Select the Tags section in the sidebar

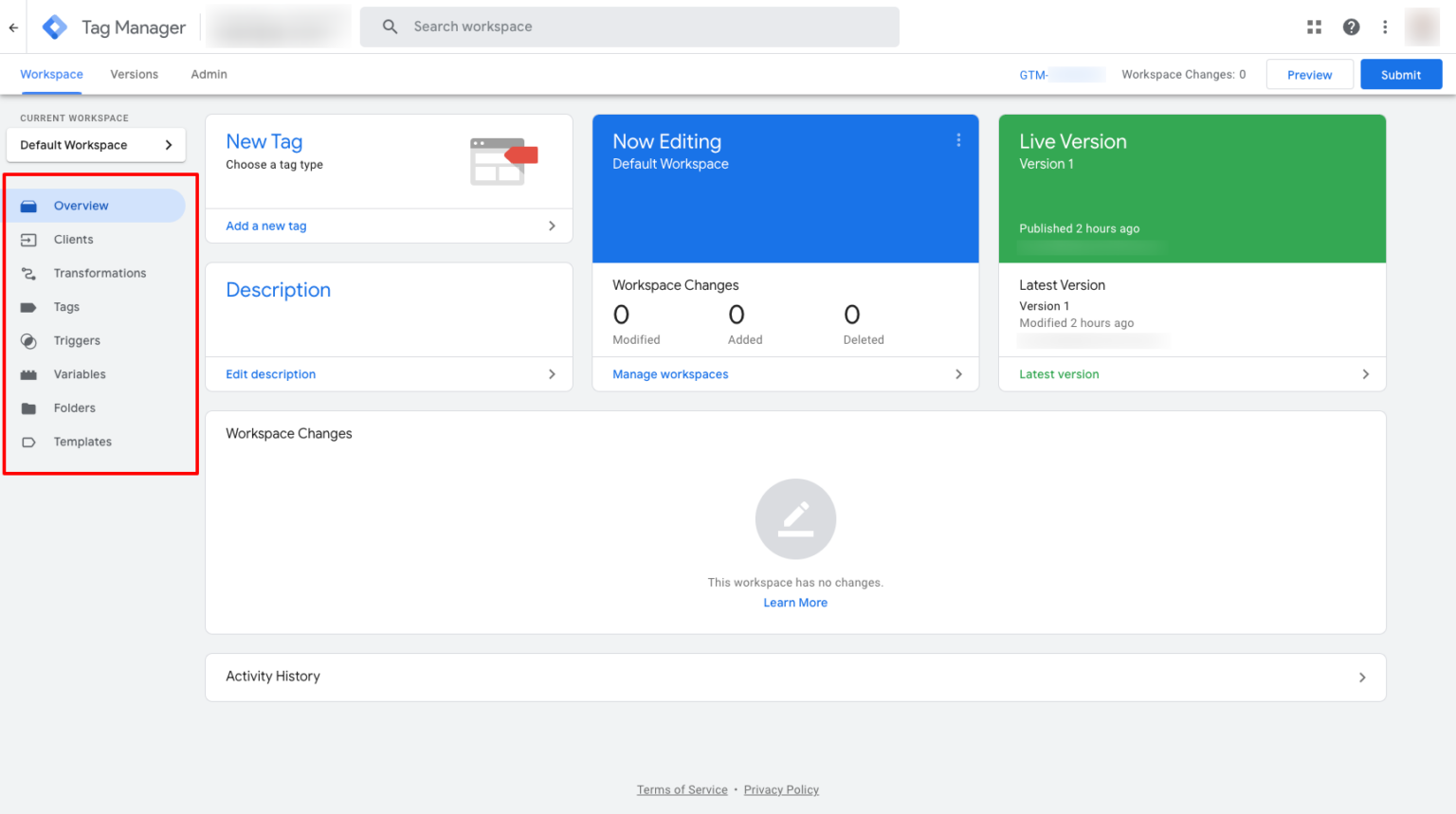[x=66, y=306]
